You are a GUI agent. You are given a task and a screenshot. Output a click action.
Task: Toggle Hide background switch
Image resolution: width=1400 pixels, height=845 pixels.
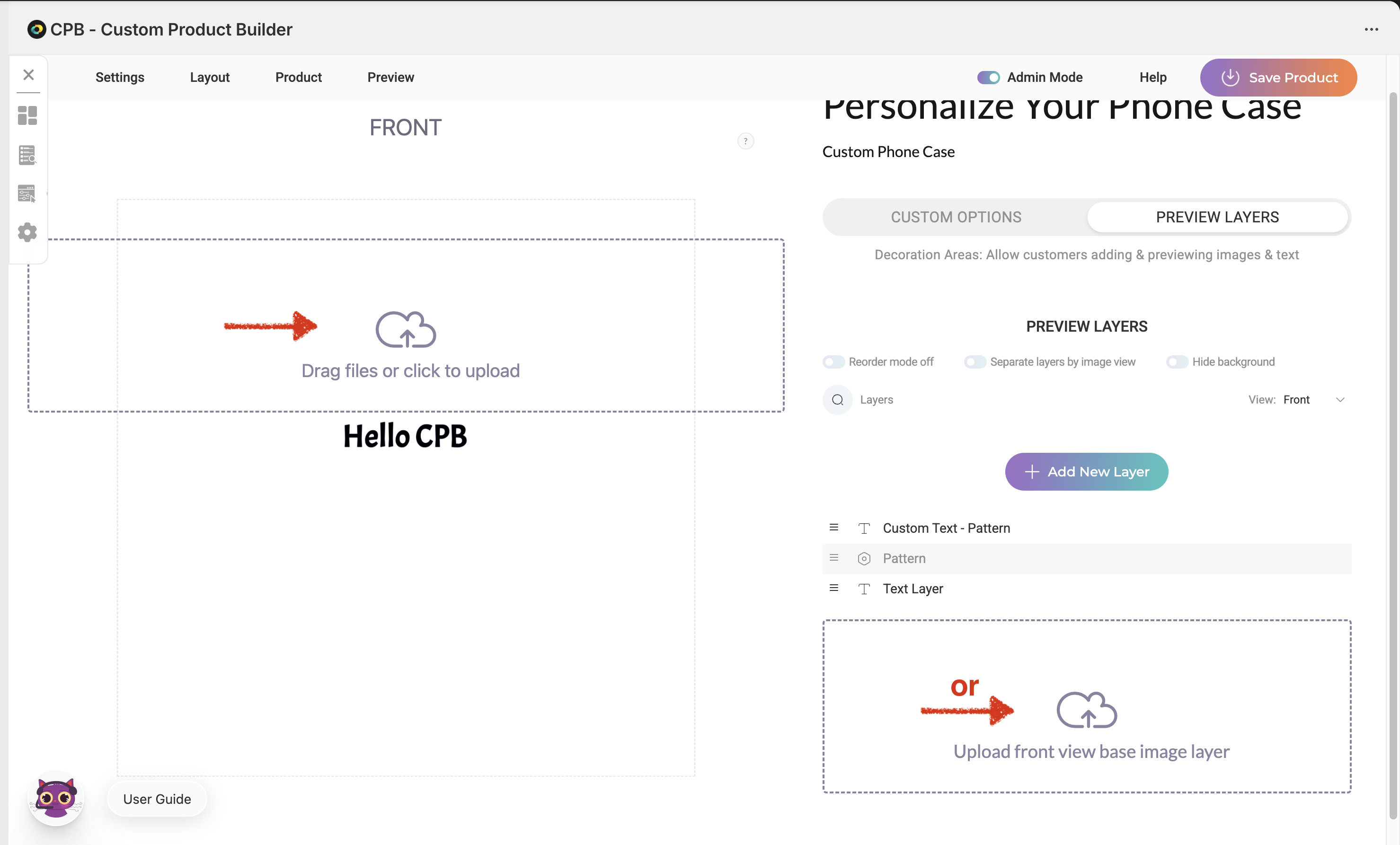[x=1177, y=362]
